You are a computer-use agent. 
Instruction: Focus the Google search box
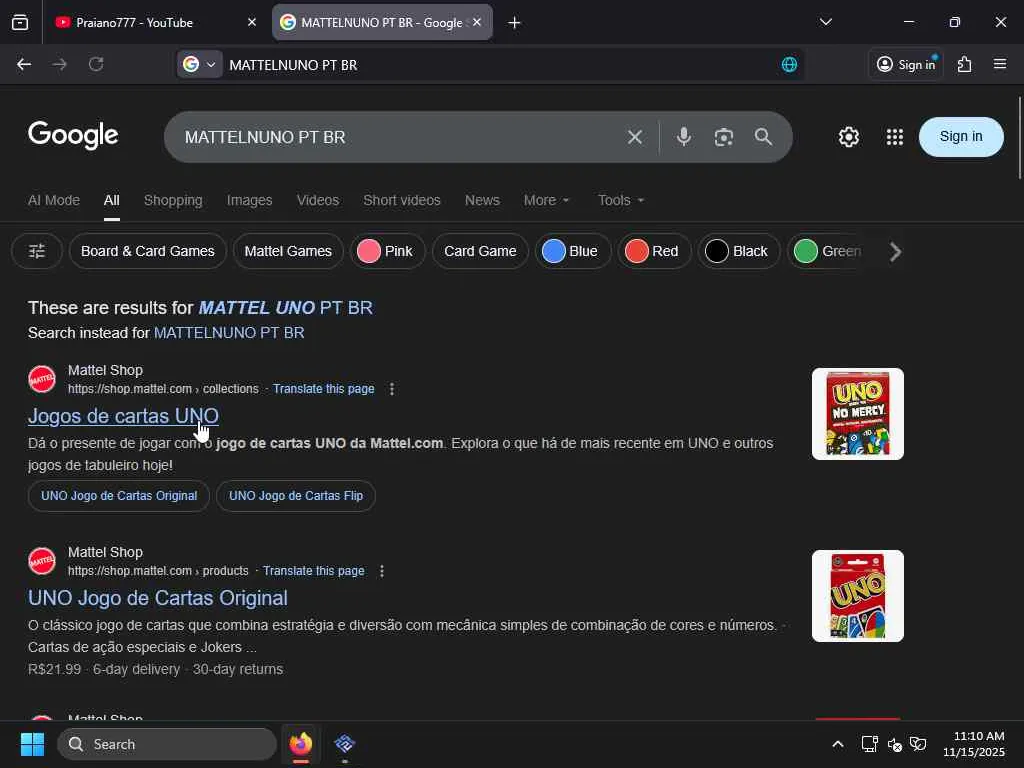click(x=398, y=137)
